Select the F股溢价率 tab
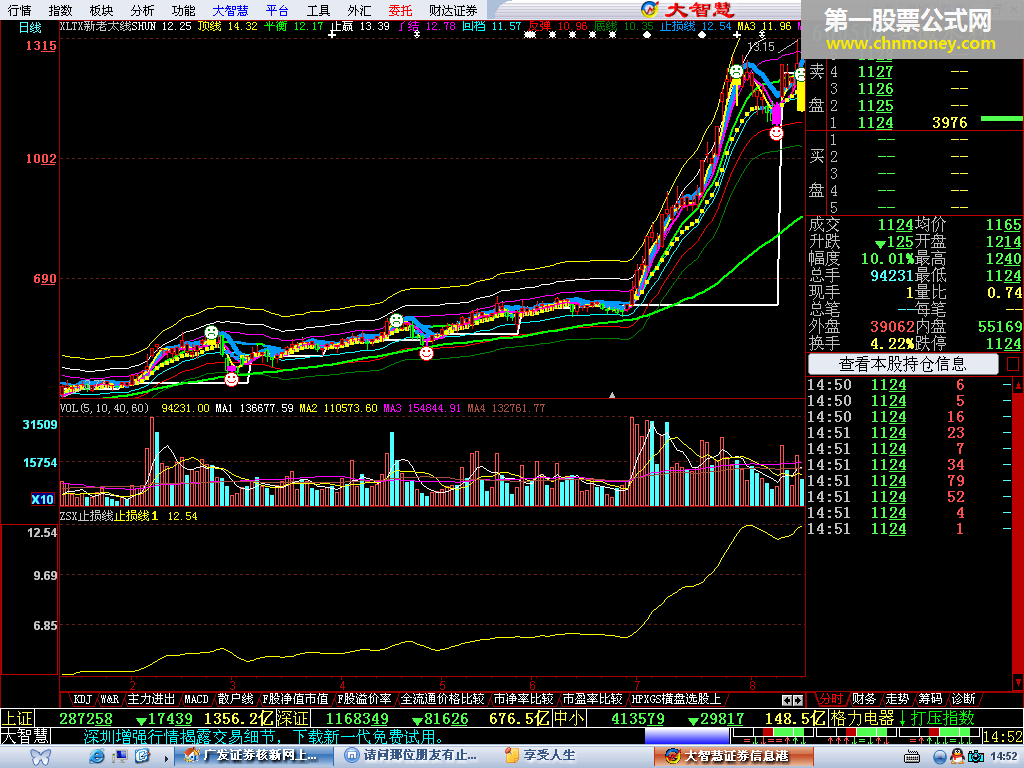The height and width of the screenshot is (768, 1024). point(364,699)
